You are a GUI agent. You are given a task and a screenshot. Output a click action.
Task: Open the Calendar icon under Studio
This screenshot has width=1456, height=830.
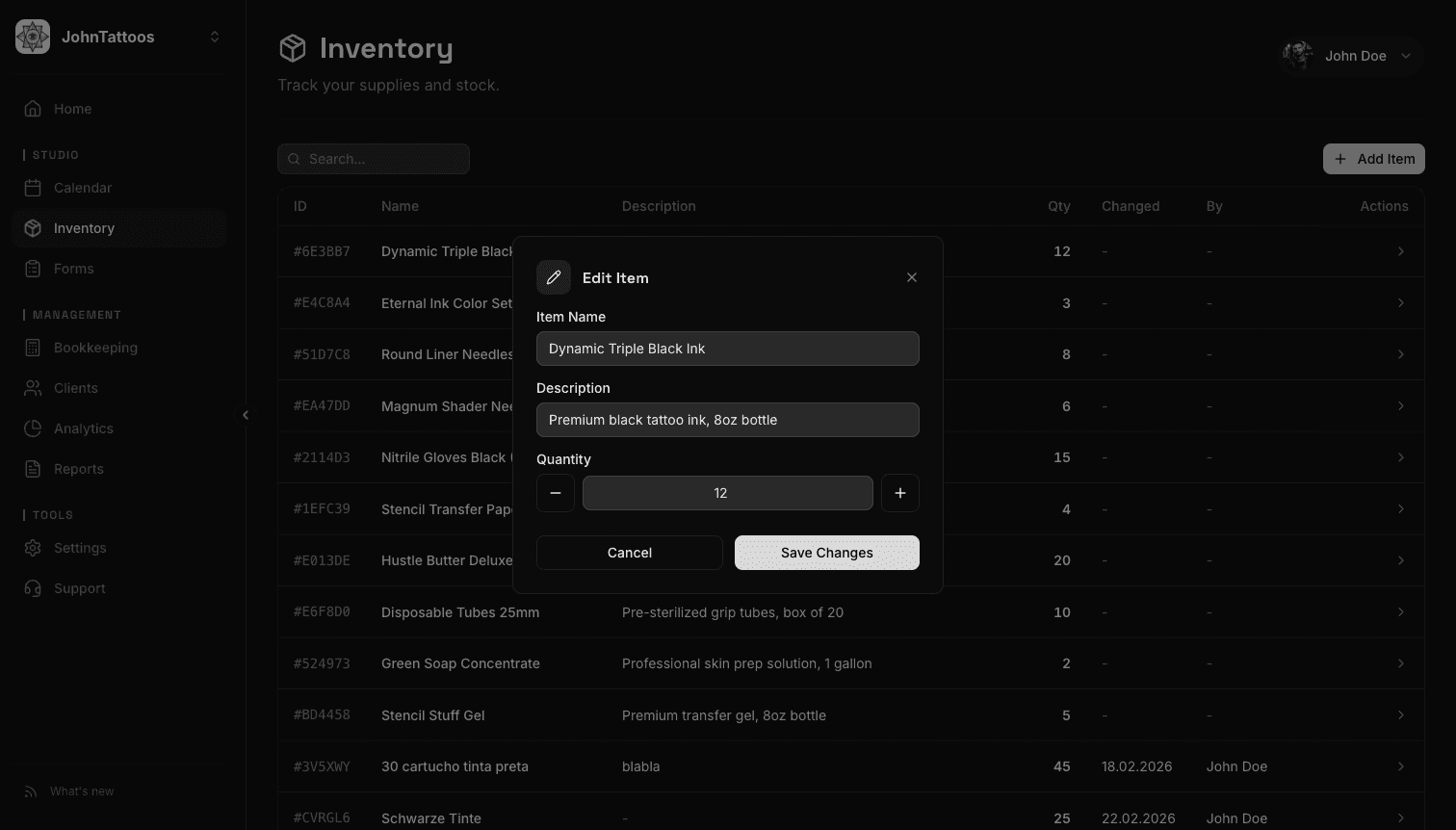pyautogui.click(x=34, y=187)
